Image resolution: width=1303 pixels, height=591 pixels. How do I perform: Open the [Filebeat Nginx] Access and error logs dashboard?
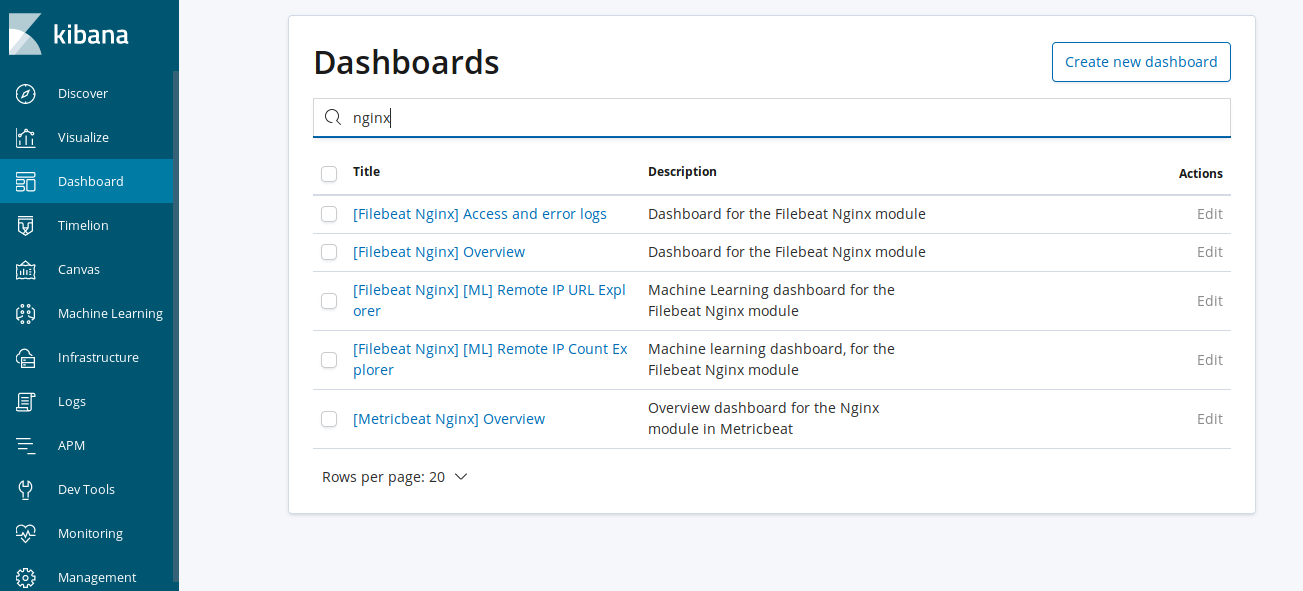(x=479, y=213)
